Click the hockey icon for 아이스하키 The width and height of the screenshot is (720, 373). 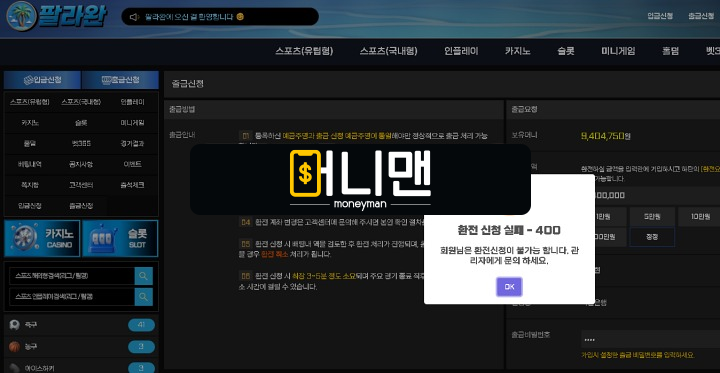point(14,367)
